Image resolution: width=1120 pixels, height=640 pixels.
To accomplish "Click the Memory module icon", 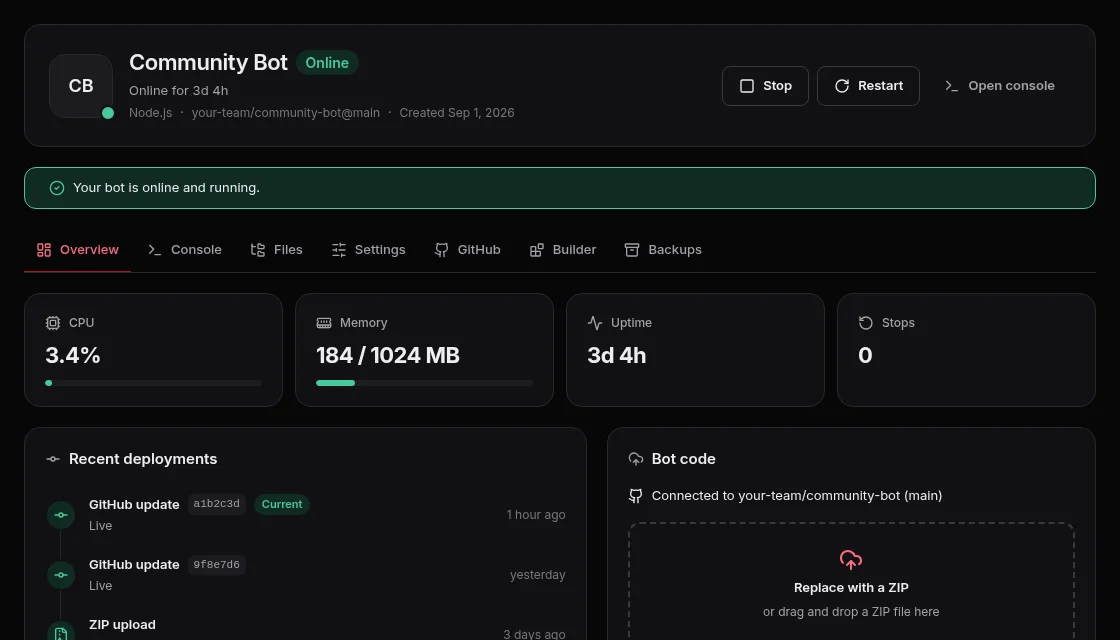I will coord(324,323).
